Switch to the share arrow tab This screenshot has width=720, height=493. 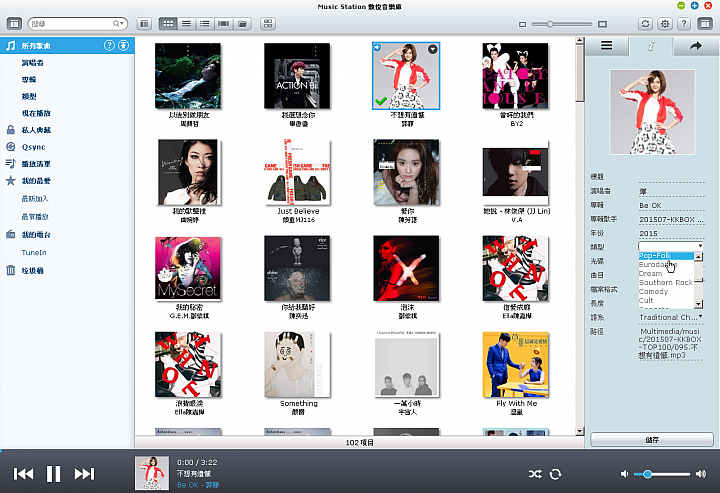point(696,46)
